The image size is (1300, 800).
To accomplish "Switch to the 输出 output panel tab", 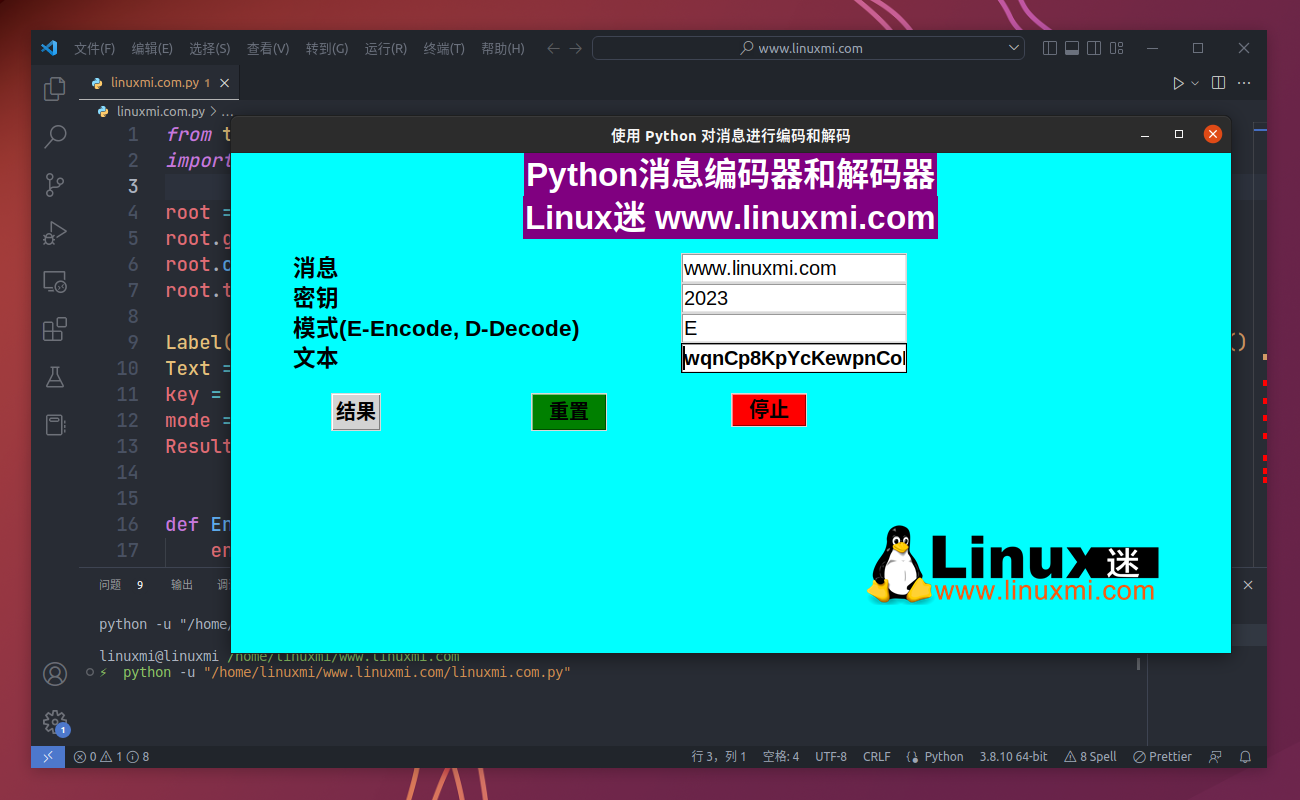I will (182, 585).
